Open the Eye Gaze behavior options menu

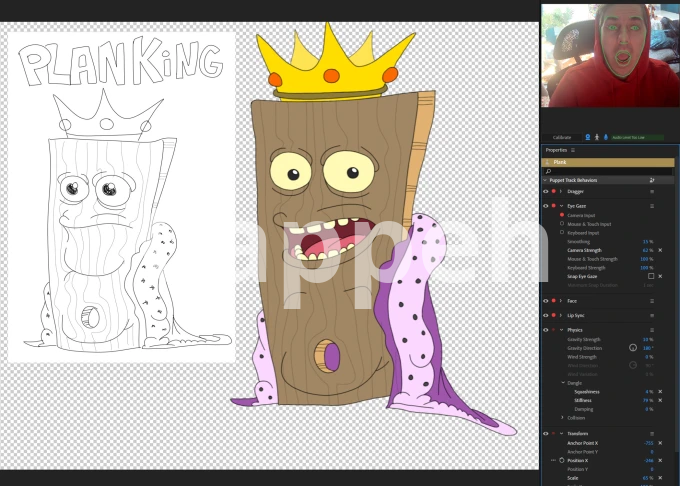(652, 206)
